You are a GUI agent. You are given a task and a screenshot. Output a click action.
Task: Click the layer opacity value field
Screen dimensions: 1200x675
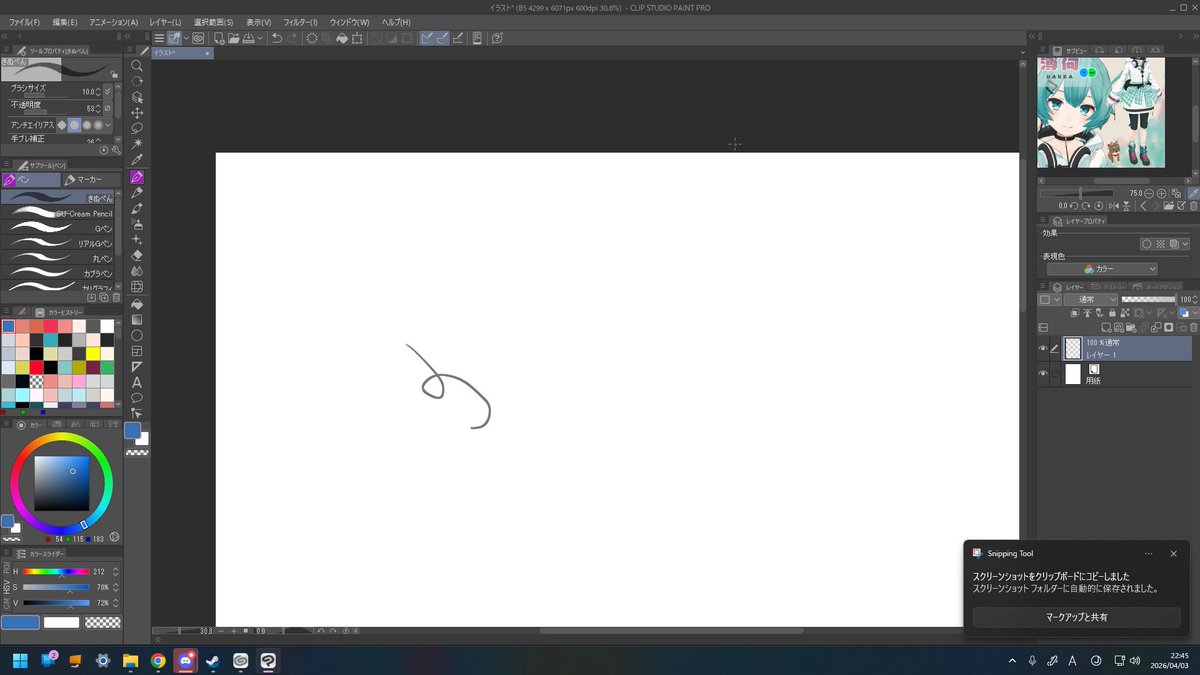tap(1184, 299)
